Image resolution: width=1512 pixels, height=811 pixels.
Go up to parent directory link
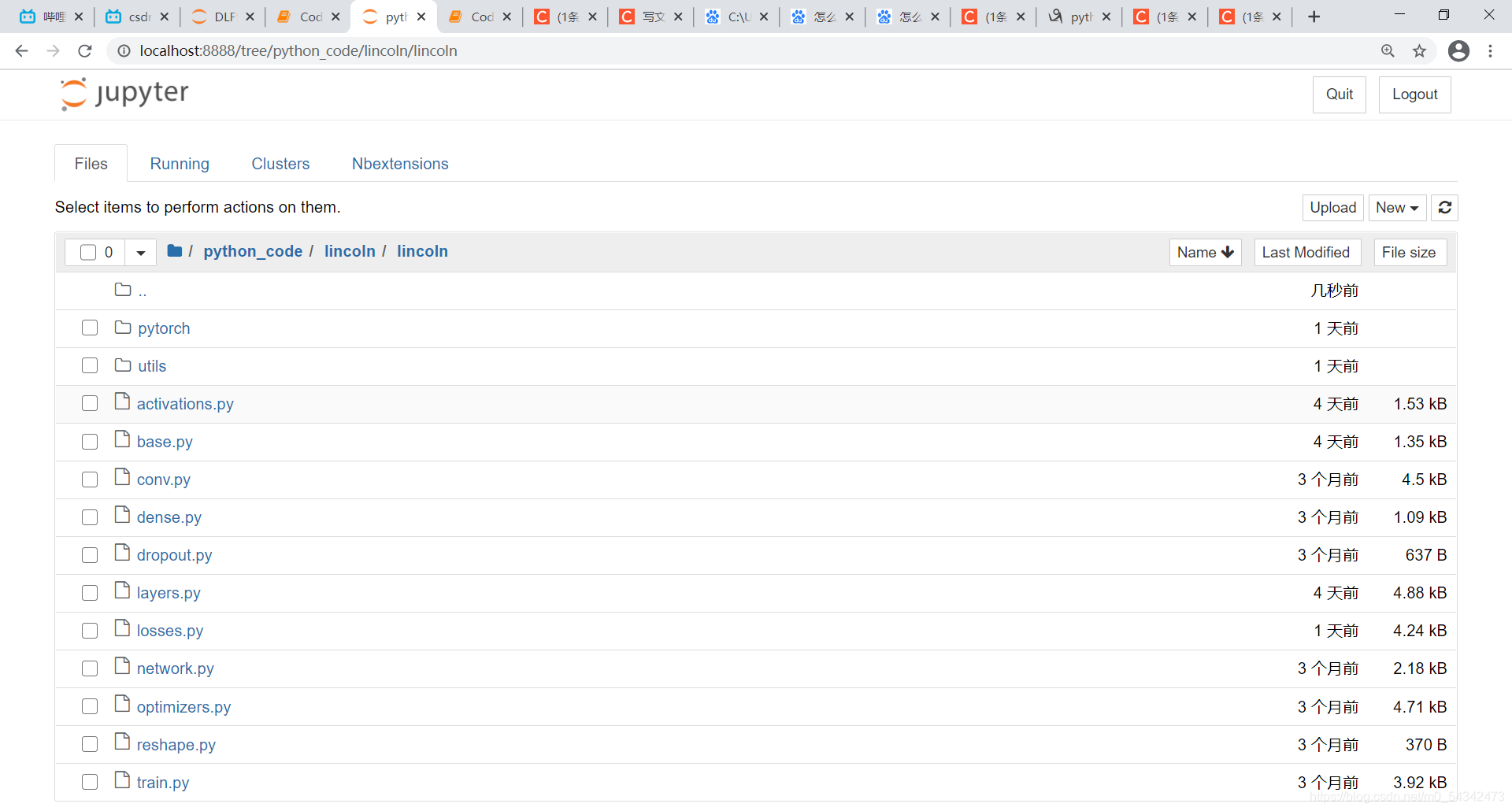[143, 291]
